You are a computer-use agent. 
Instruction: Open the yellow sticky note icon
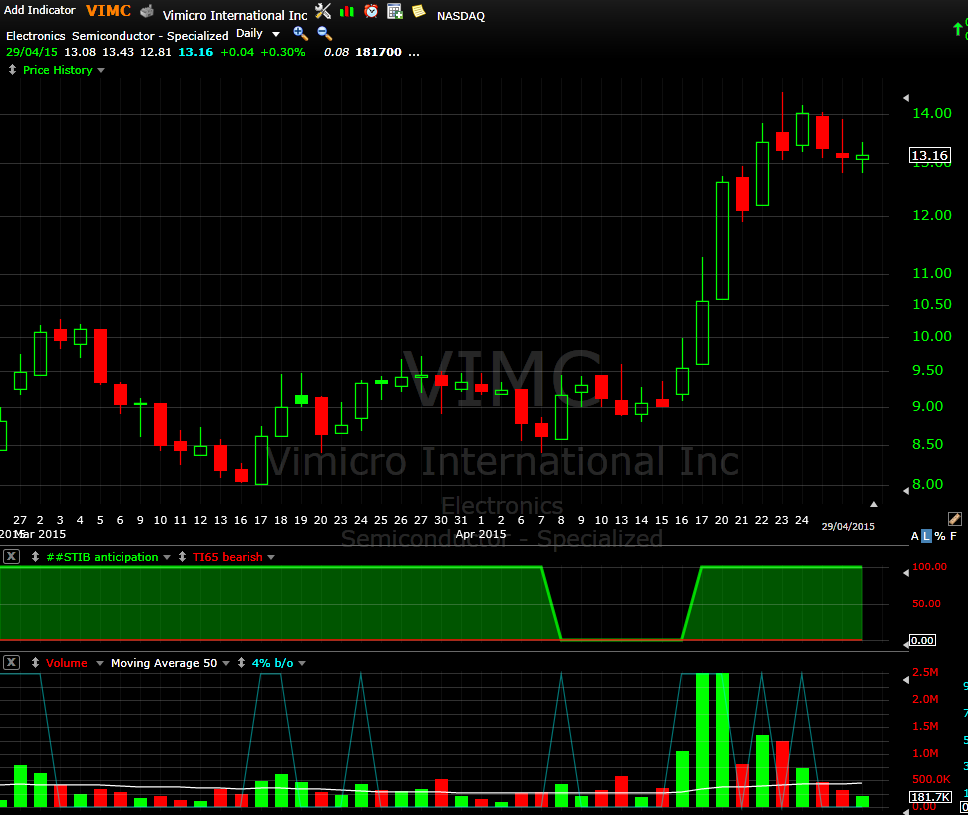419,11
